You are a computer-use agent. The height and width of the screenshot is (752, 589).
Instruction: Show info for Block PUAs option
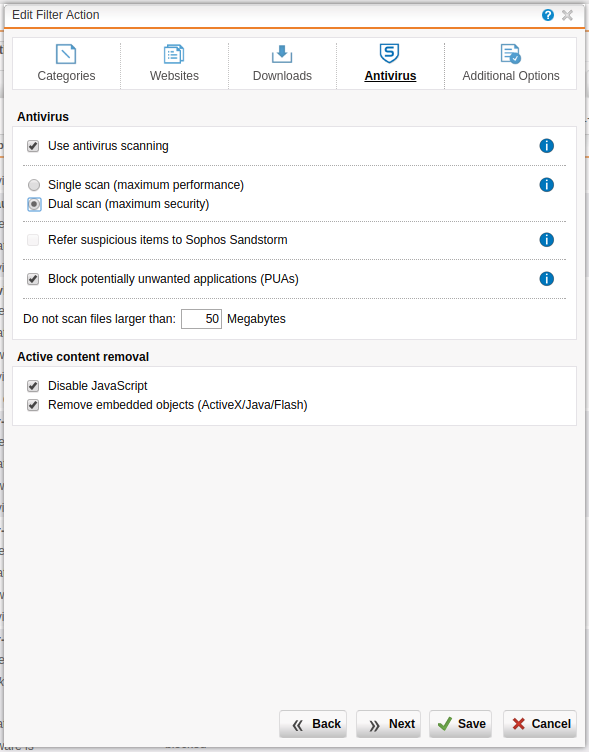[546, 279]
